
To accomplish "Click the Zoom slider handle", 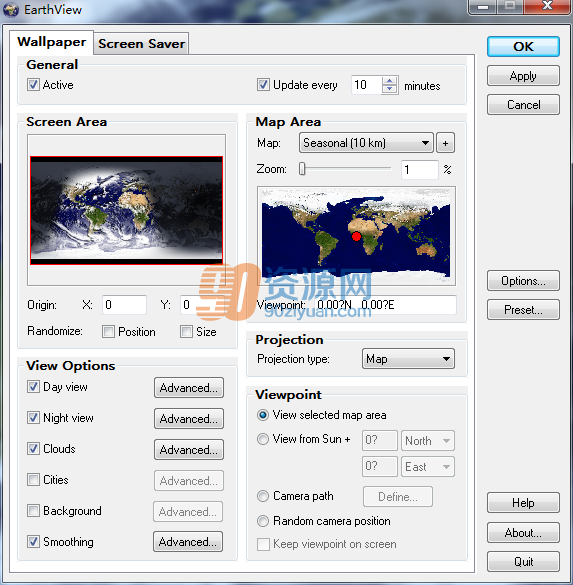I will click(x=302, y=169).
